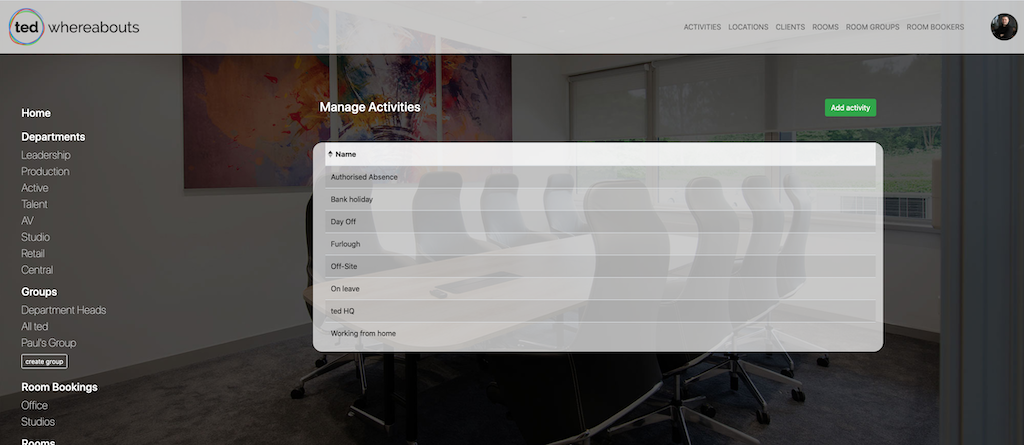Navigate to Room Bookers page
The height and width of the screenshot is (445, 1024).
click(935, 27)
